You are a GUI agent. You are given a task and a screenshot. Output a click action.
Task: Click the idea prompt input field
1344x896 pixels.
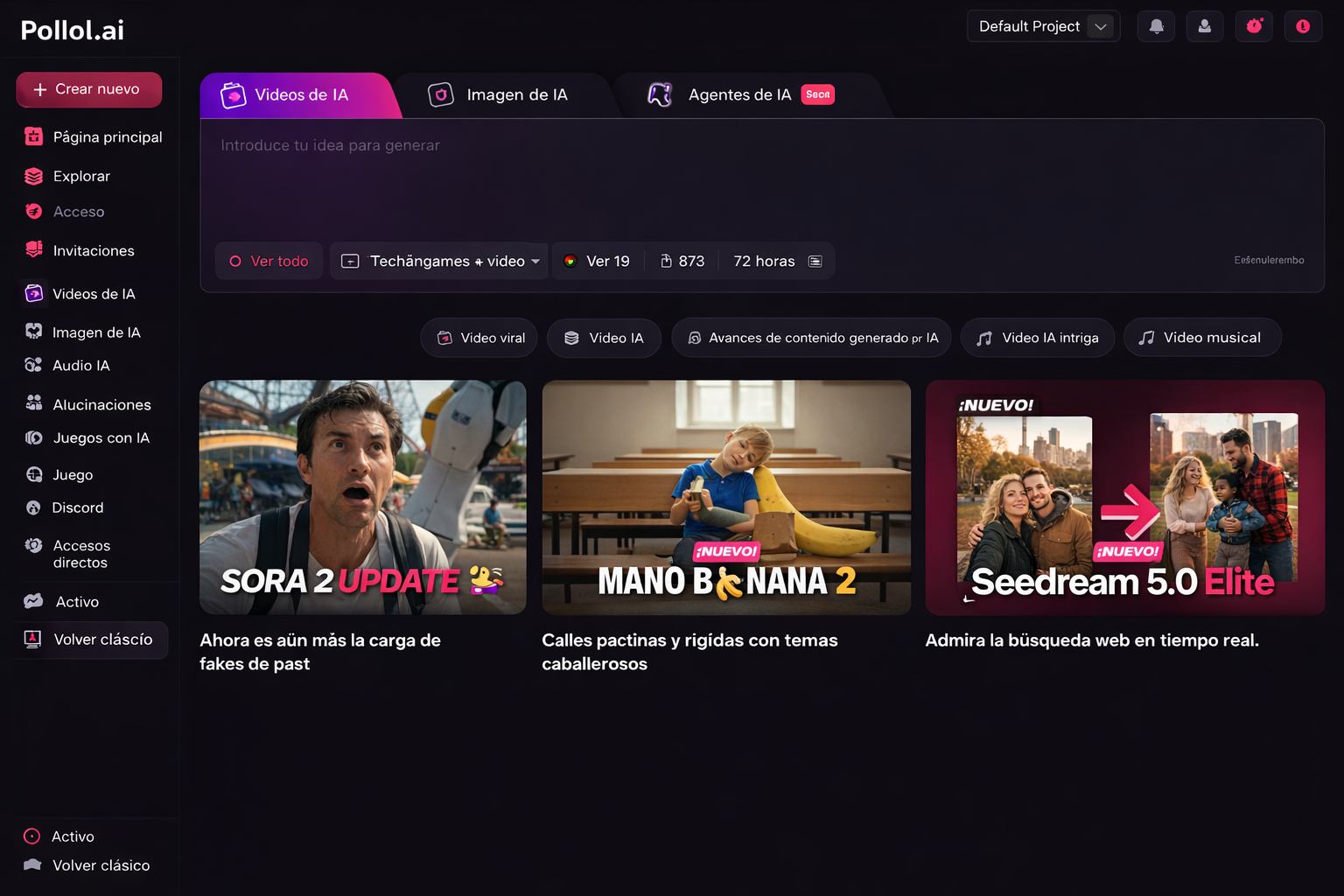(x=761, y=179)
